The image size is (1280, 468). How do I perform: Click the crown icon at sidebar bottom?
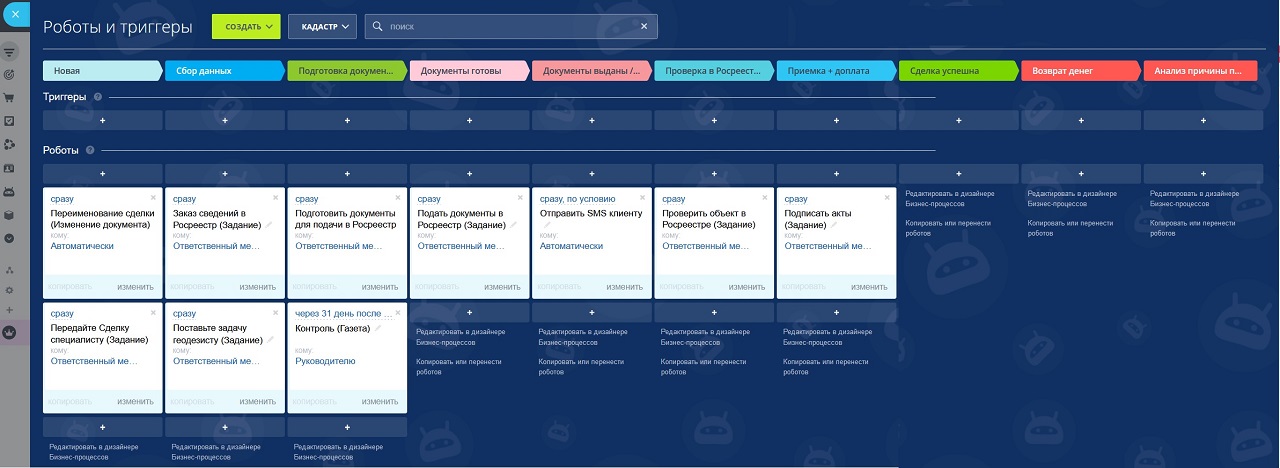point(9,332)
